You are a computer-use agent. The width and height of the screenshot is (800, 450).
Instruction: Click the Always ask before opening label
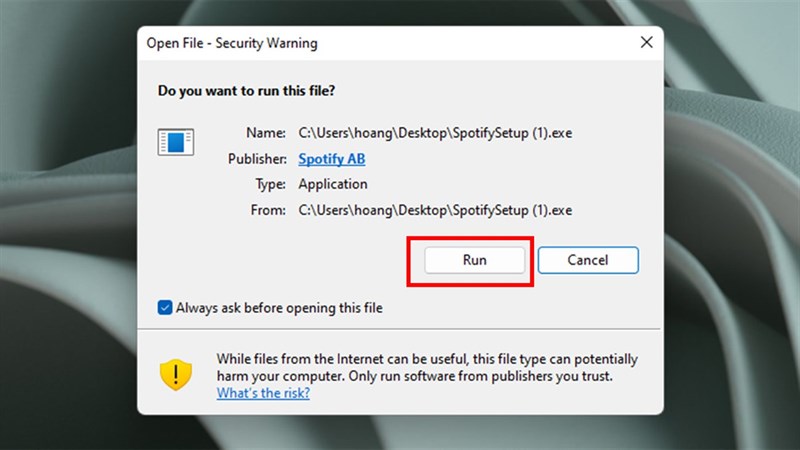(279, 308)
